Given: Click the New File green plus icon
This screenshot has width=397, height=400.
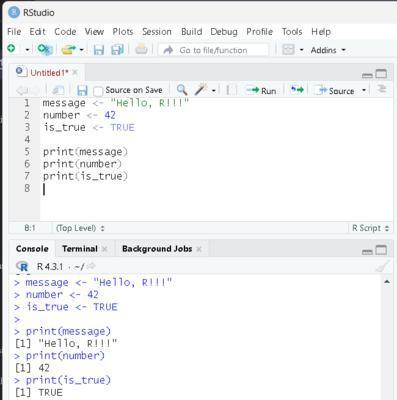Looking at the screenshot, I should pyautogui.click(x=12, y=49).
